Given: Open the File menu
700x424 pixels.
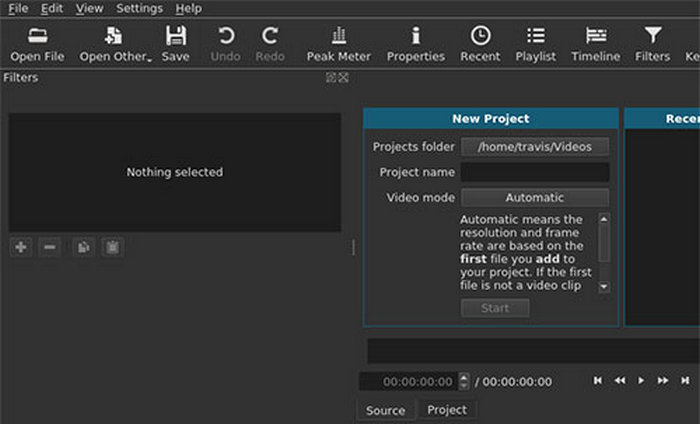Looking at the screenshot, I should [18, 8].
